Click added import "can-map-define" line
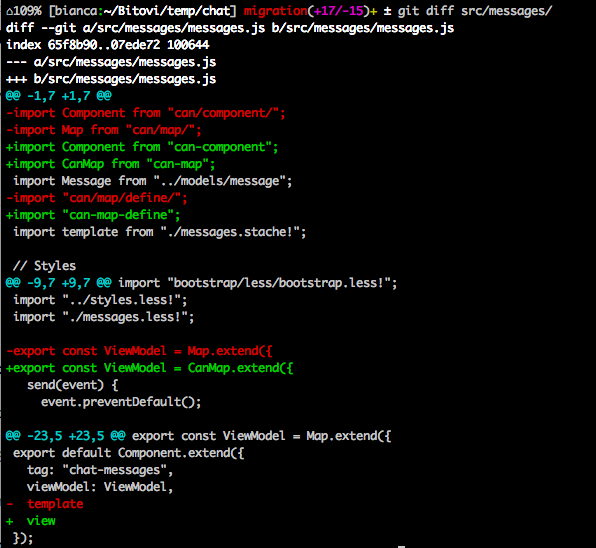 point(94,215)
